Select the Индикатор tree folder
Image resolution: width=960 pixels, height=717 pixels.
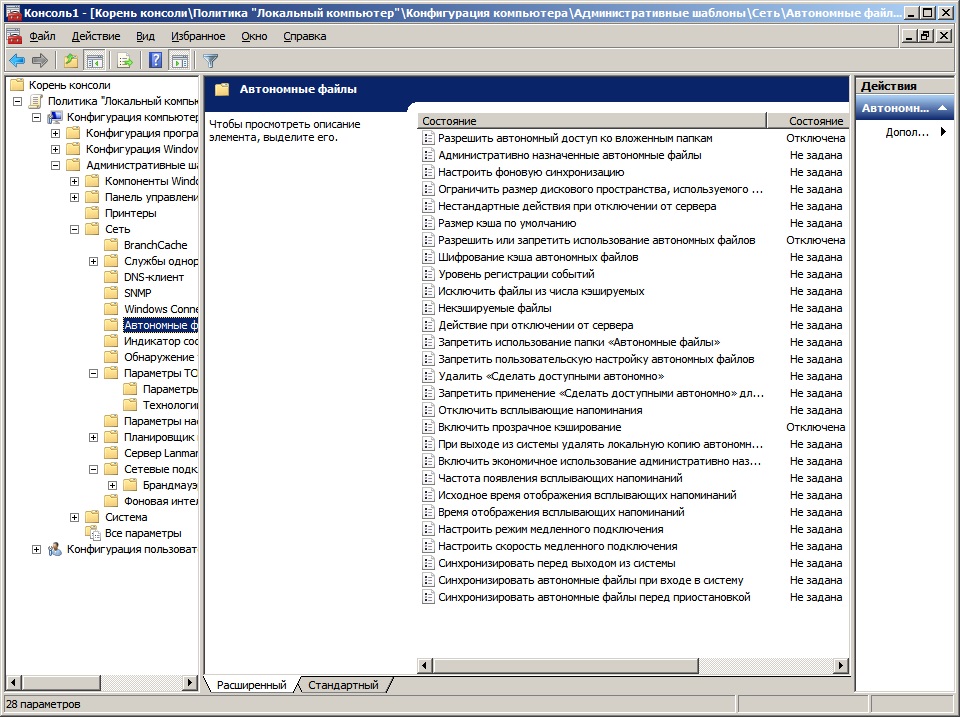(x=160, y=341)
